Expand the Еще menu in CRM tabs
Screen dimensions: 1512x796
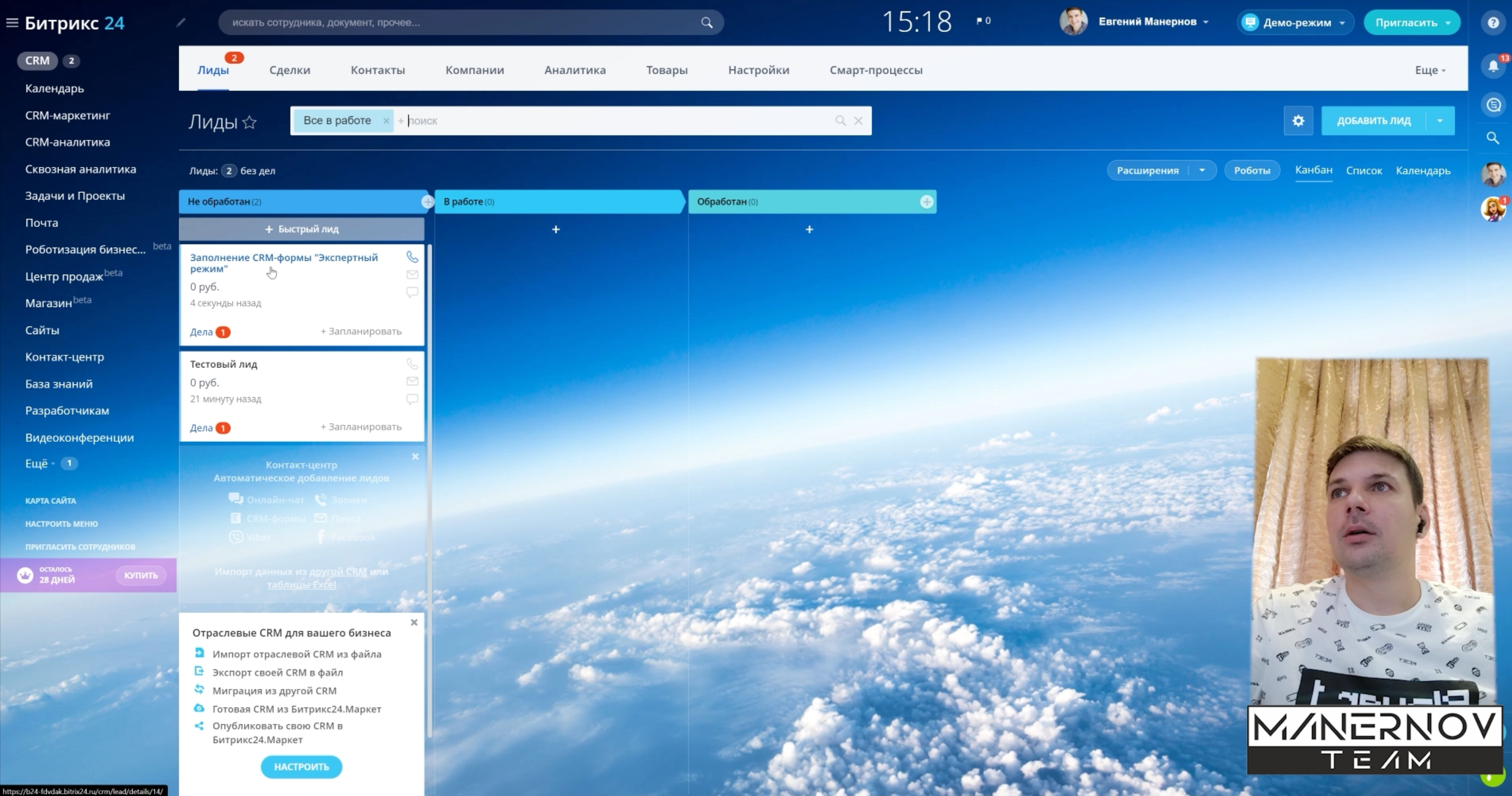1429,71
